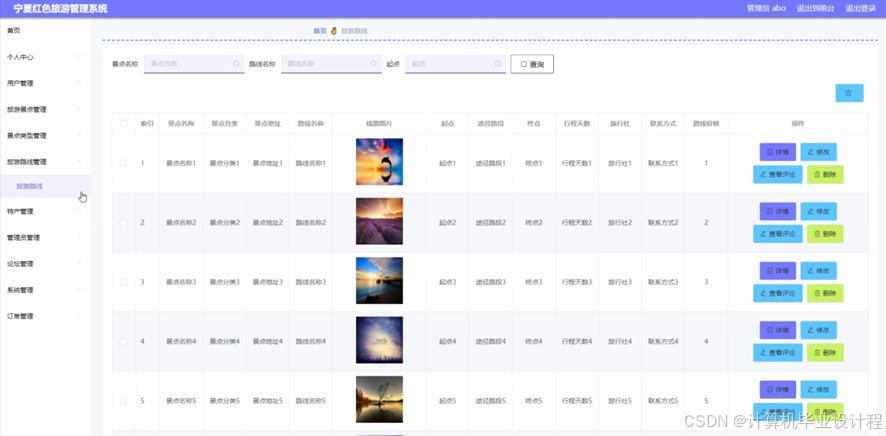Click the cell 旅行社2
Screen dimensions: 886x436
[x=620, y=223]
